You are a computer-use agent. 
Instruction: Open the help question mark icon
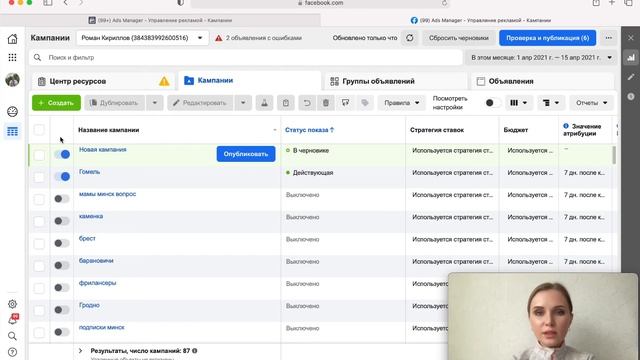(x=13, y=352)
